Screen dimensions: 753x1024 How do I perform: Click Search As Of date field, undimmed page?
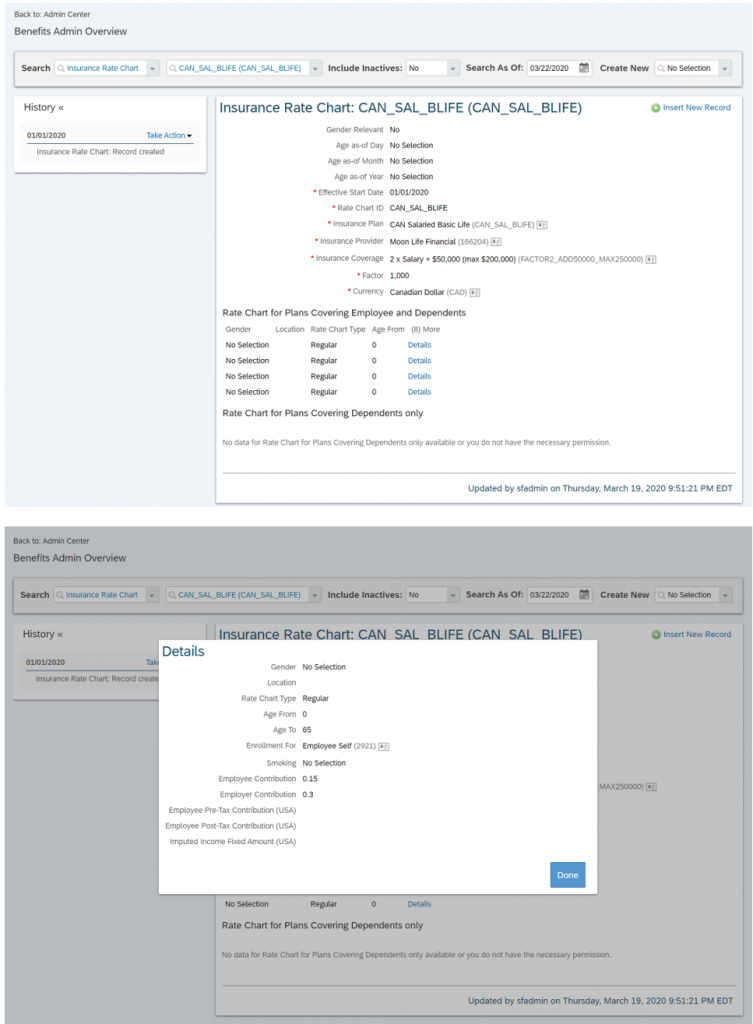552,68
